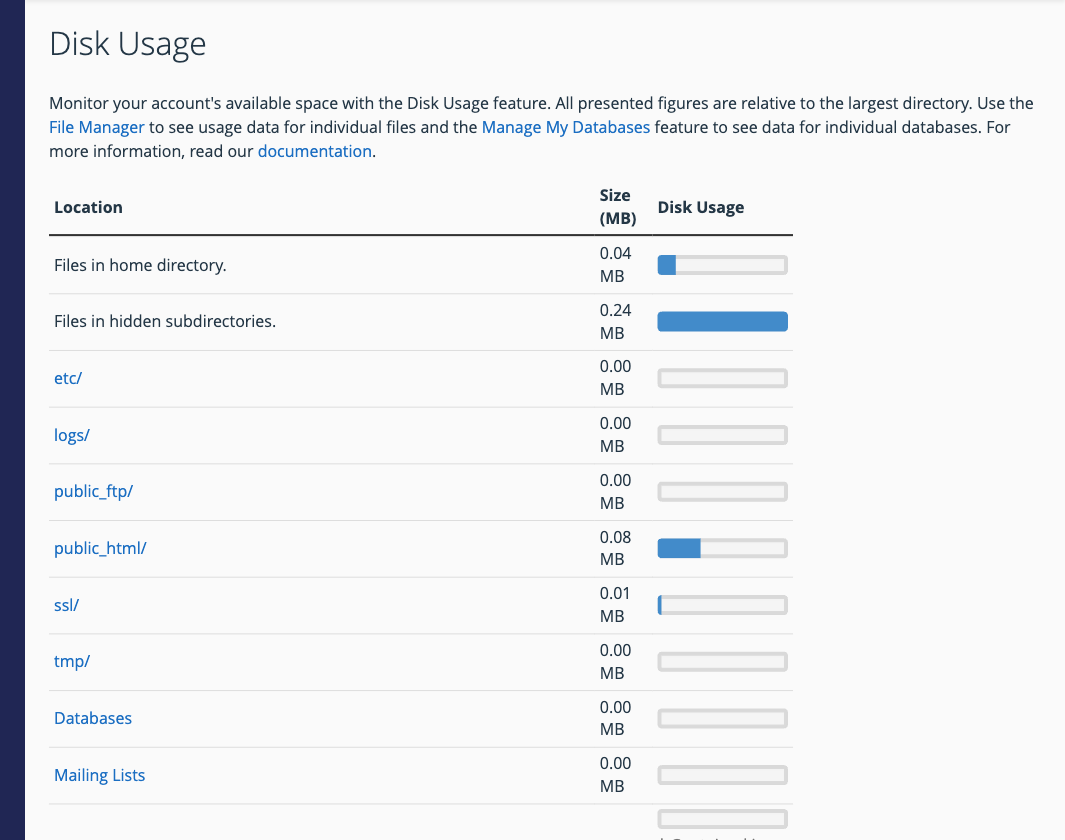Click the Size (MB) column header
The image size is (1065, 840).
point(618,207)
